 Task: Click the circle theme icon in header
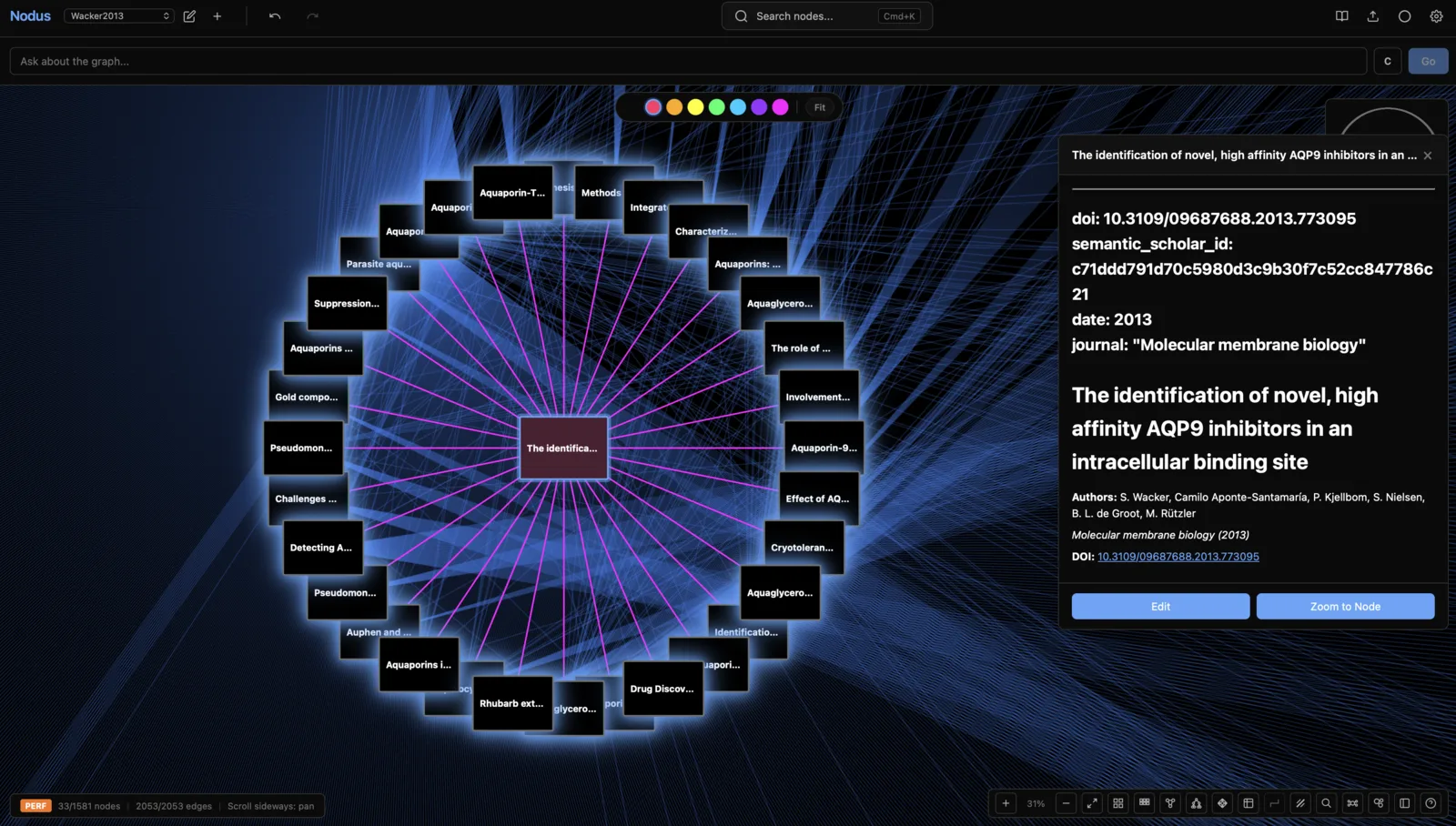[1404, 15]
